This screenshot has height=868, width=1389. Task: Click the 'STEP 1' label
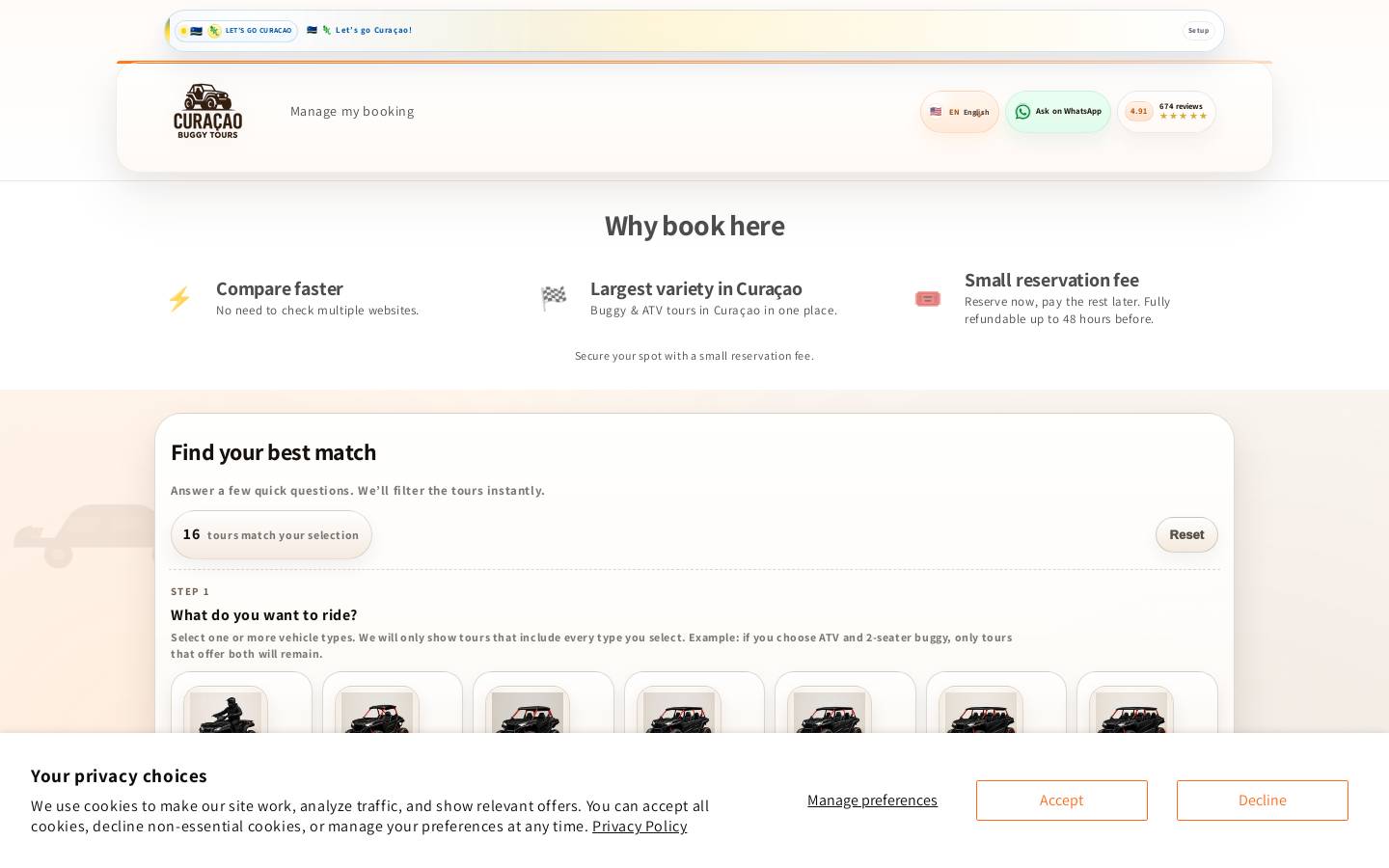pyautogui.click(x=190, y=591)
